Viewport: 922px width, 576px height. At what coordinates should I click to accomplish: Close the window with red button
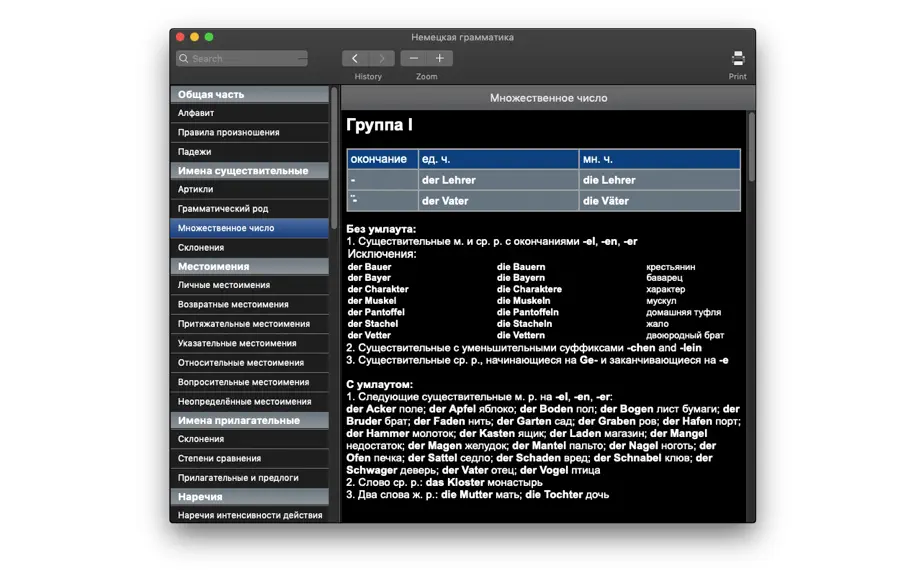point(181,37)
